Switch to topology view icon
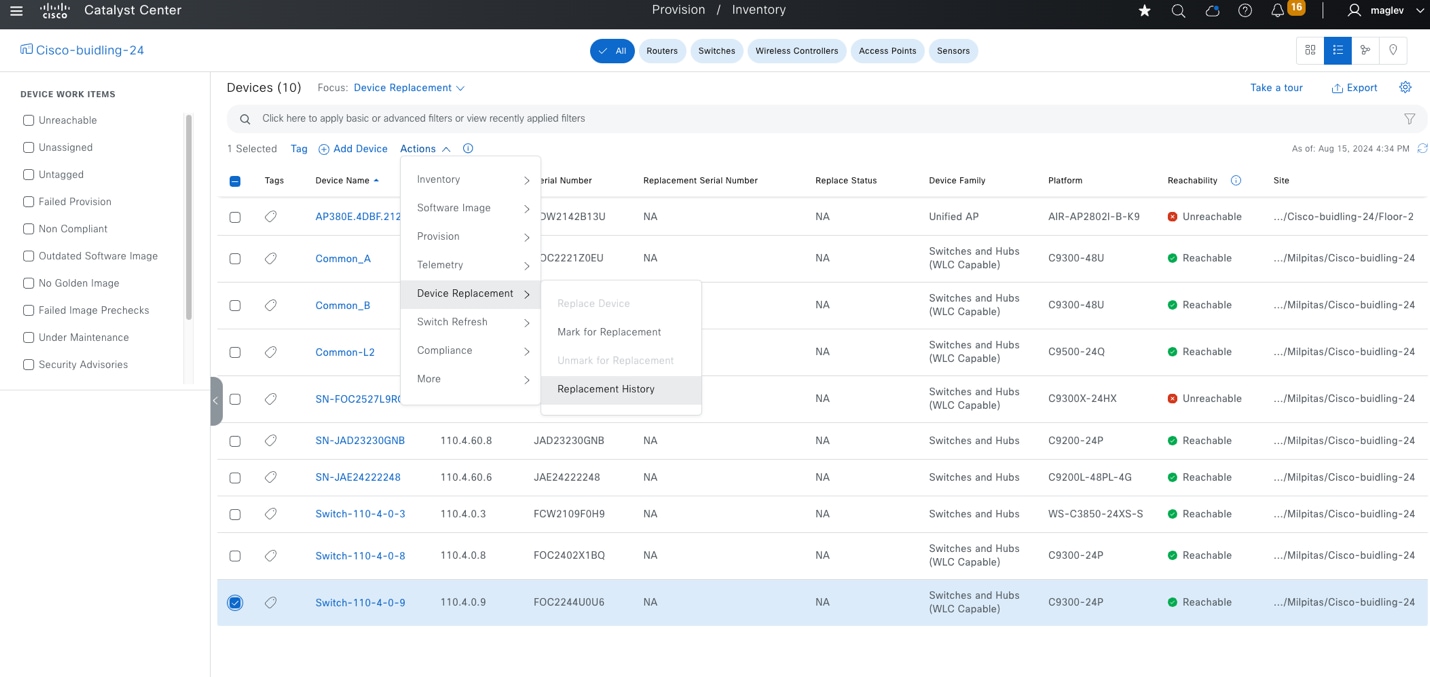The width and height of the screenshot is (1430, 677). tap(1365, 50)
